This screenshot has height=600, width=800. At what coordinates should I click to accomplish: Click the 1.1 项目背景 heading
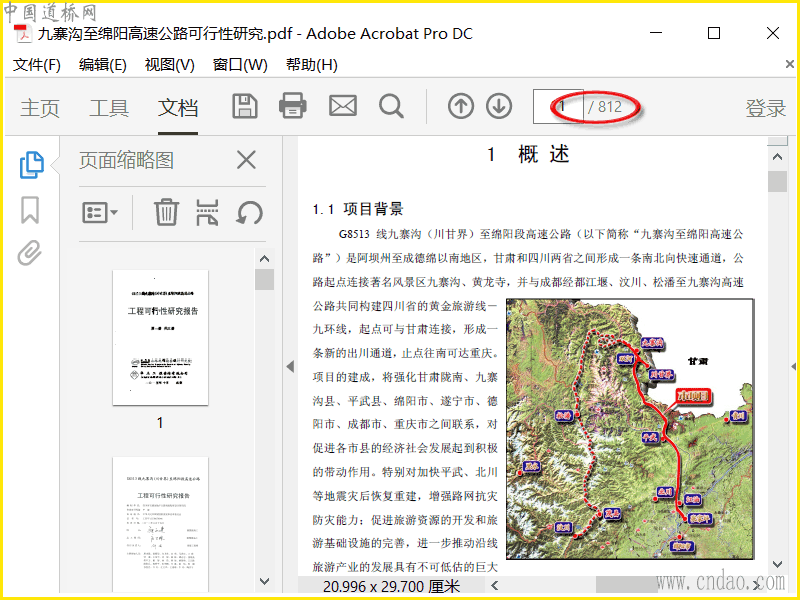[358, 209]
